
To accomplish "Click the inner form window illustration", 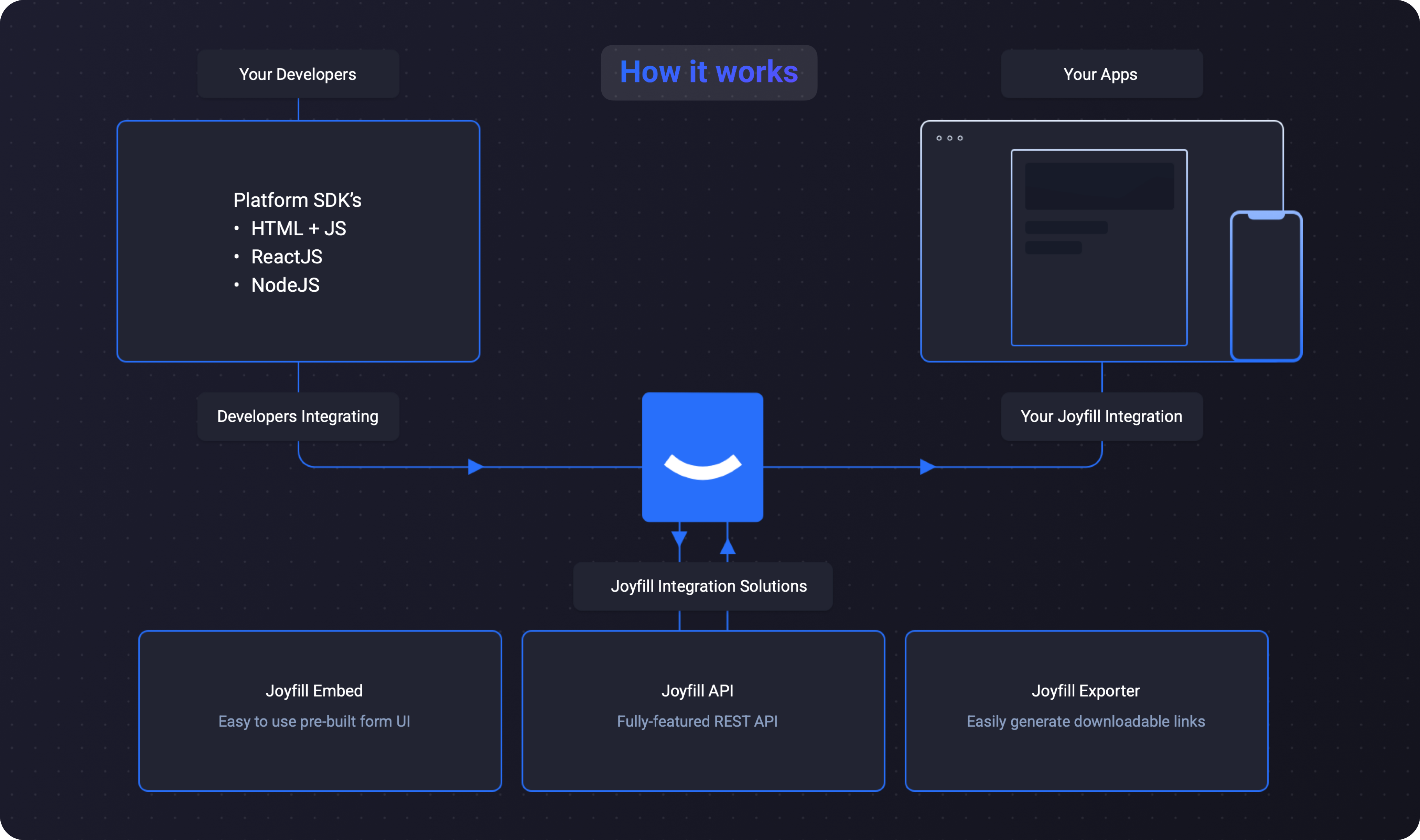I will [x=1099, y=247].
